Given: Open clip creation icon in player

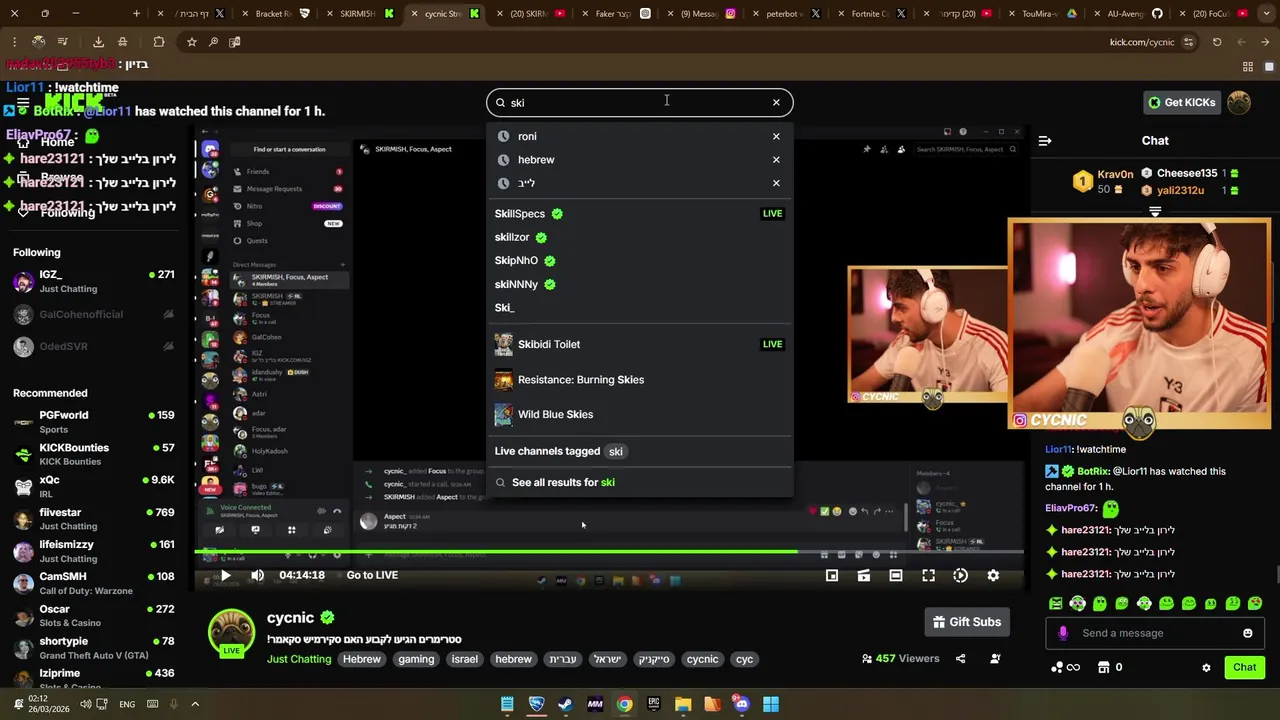Looking at the screenshot, I should [x=864, y=575].
